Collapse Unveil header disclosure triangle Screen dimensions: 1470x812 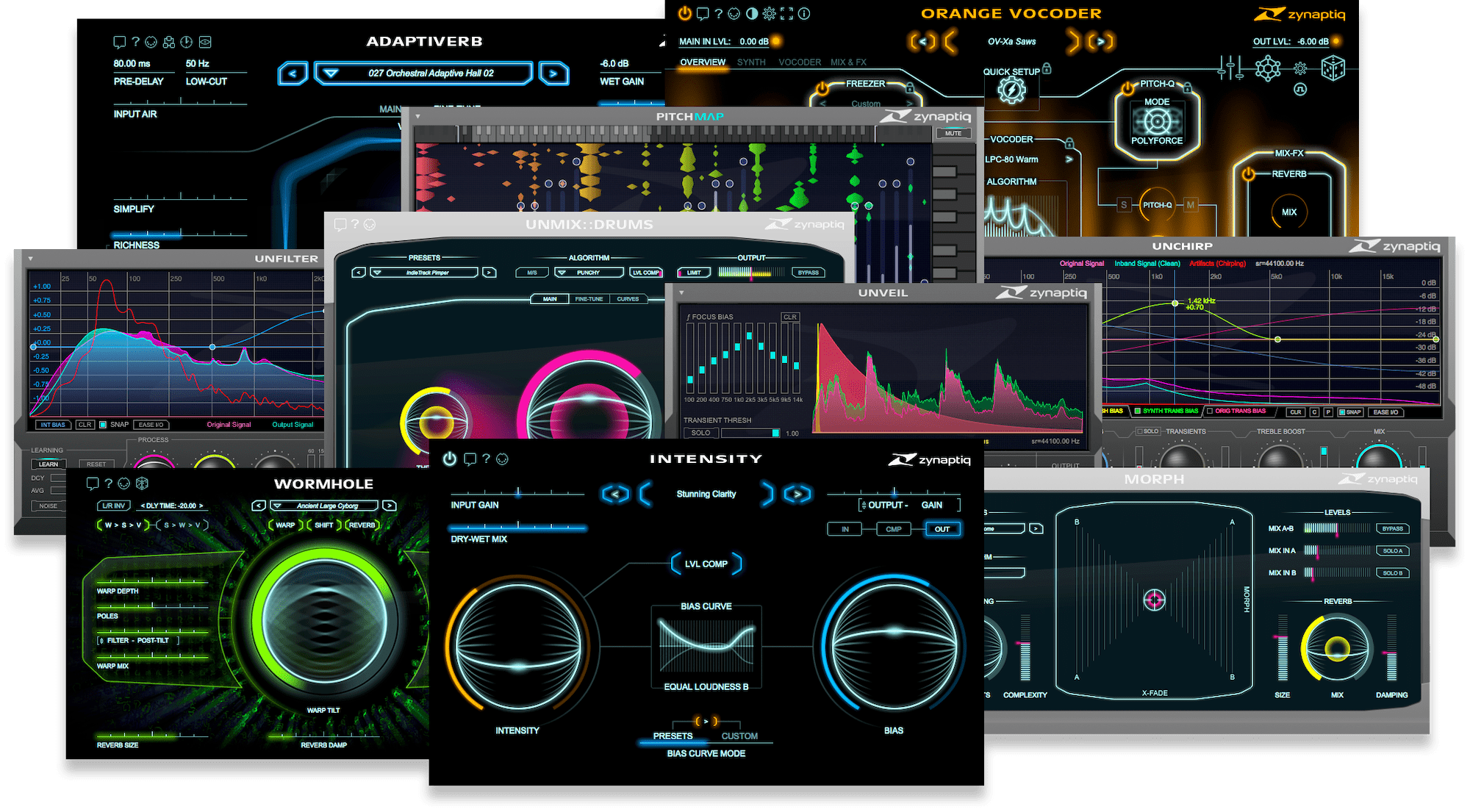(x=681, y=292)
